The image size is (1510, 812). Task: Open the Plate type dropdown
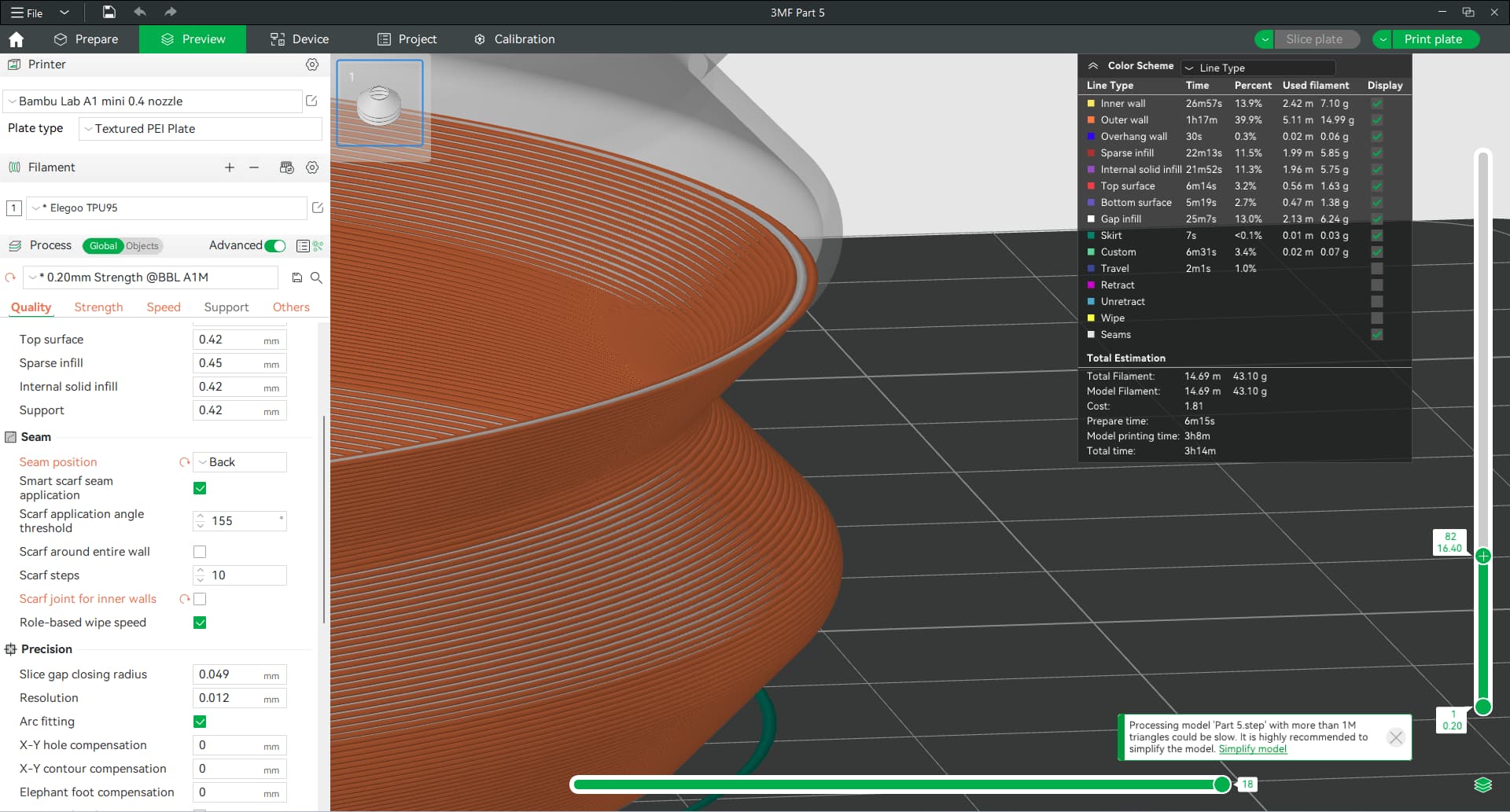coord(201,129)
